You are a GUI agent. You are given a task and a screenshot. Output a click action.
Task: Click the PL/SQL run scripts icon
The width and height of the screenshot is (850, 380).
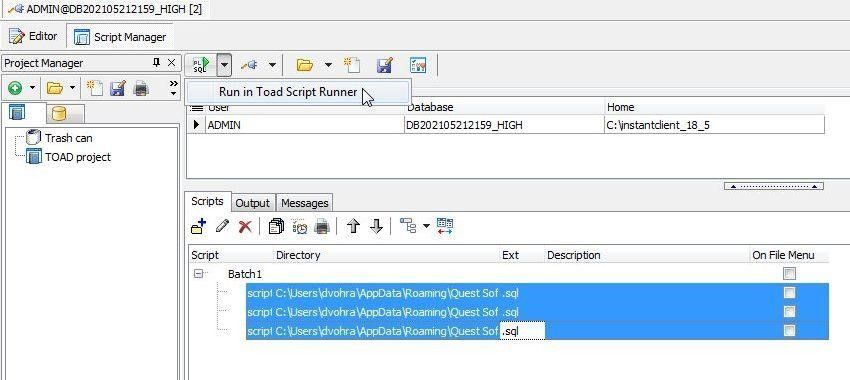(x=201, y=66)
